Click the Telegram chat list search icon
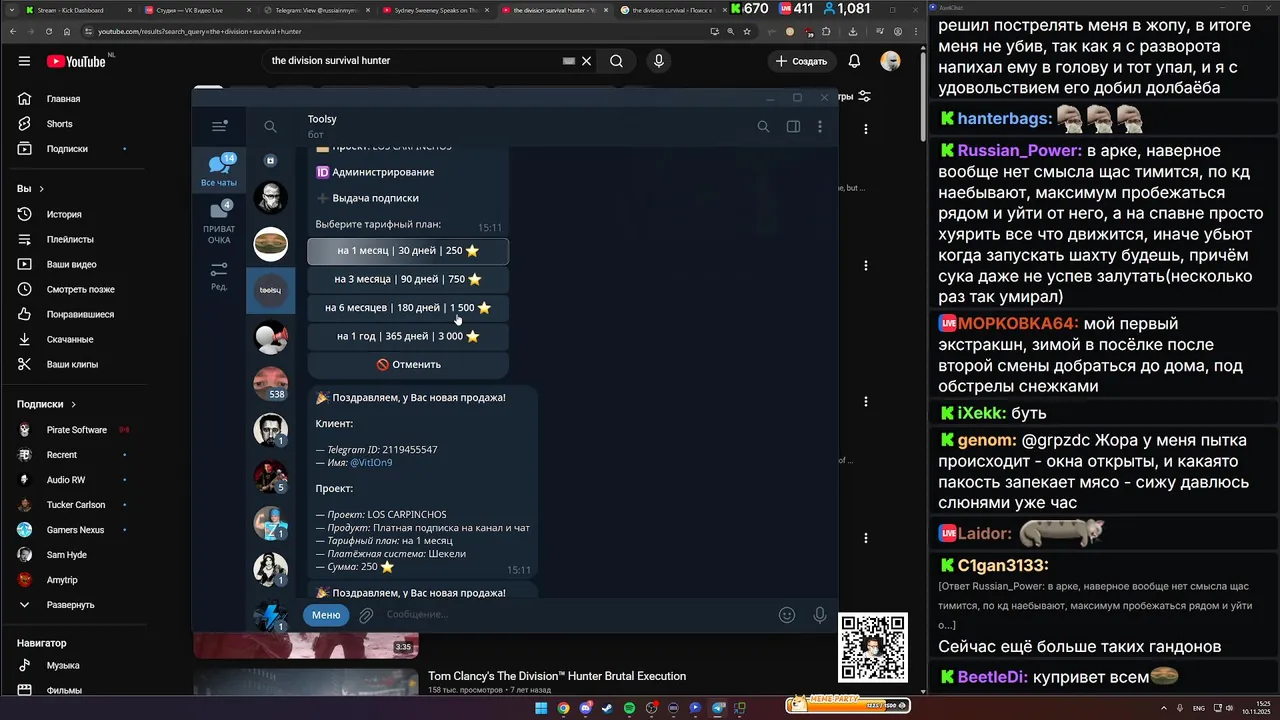This screenshot has width=1280, height=720. [x=270, y=126]
